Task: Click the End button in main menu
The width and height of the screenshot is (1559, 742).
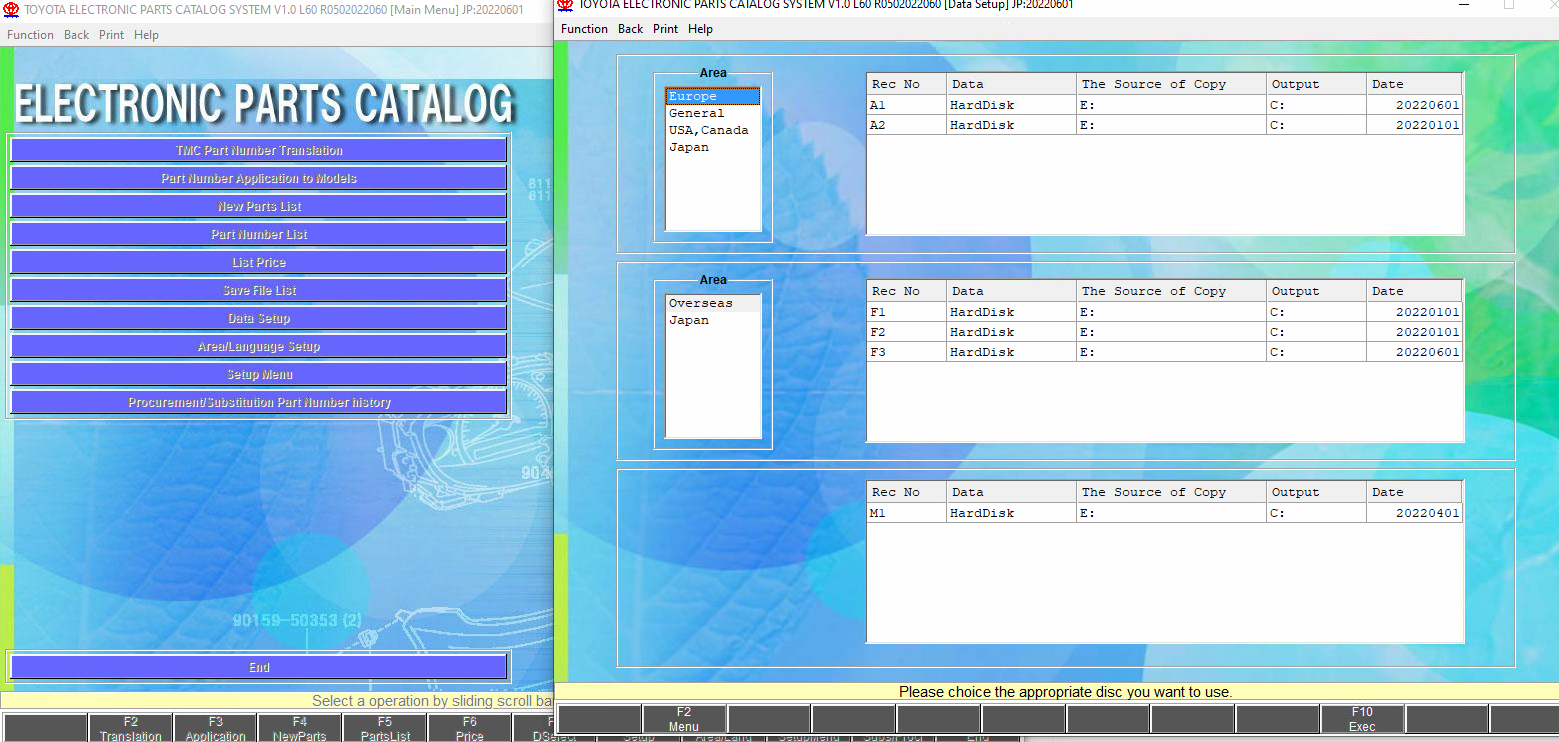Action: point(259,667)
